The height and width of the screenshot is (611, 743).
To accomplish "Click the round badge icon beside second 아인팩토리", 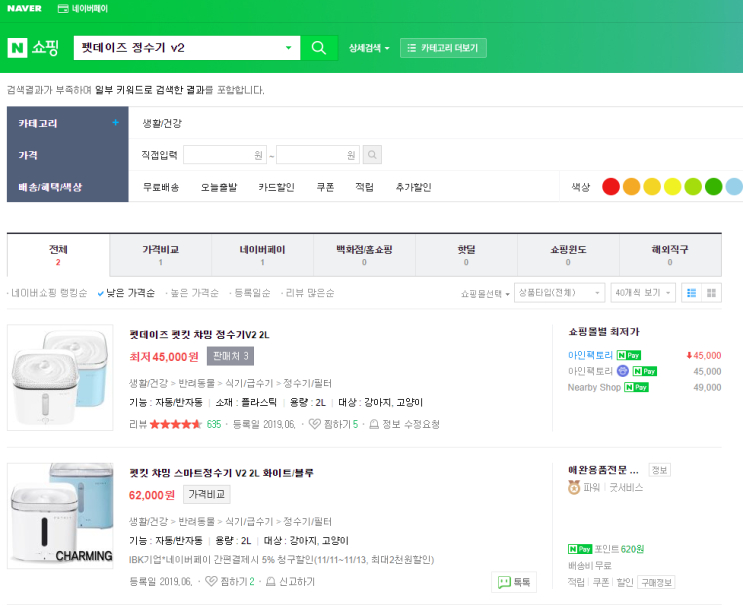I will (x=622, y=371).
